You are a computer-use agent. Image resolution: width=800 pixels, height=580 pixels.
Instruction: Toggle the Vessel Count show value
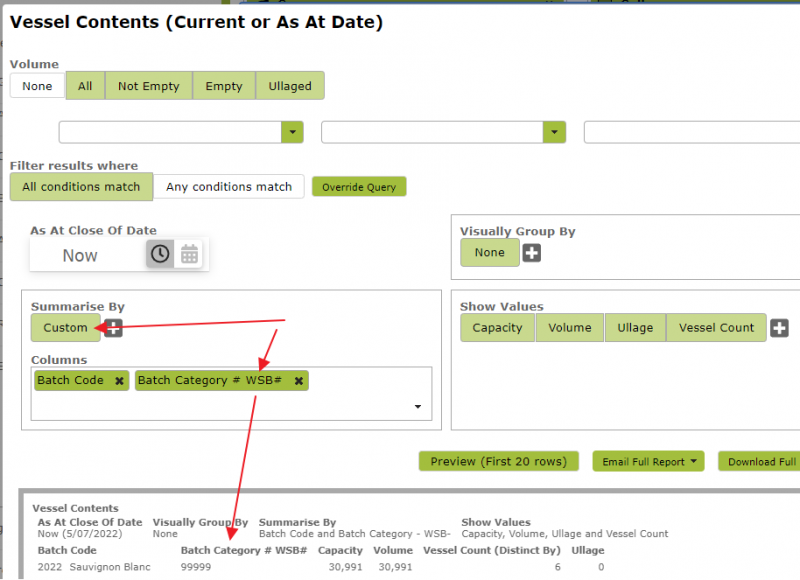[716, 328]
